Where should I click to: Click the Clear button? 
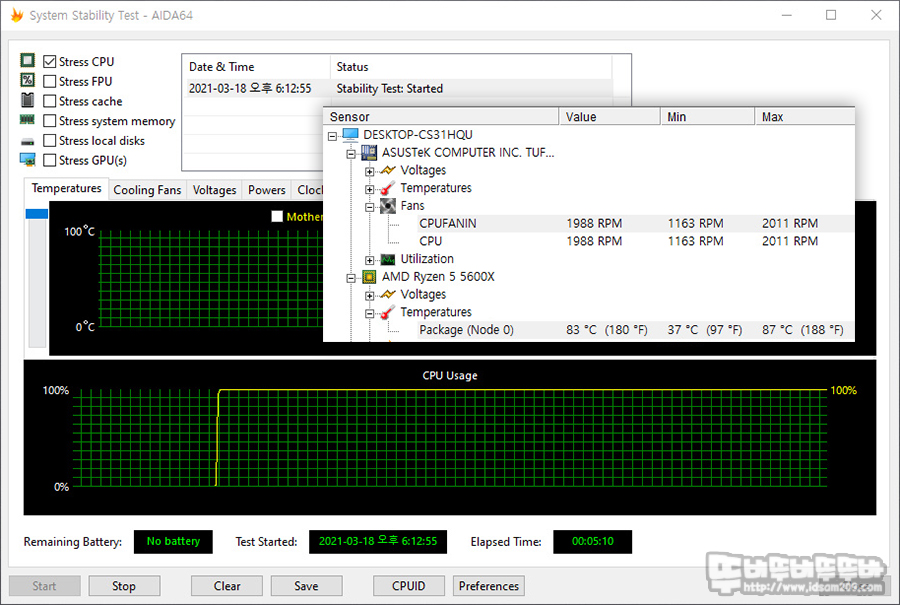point(227,586)
